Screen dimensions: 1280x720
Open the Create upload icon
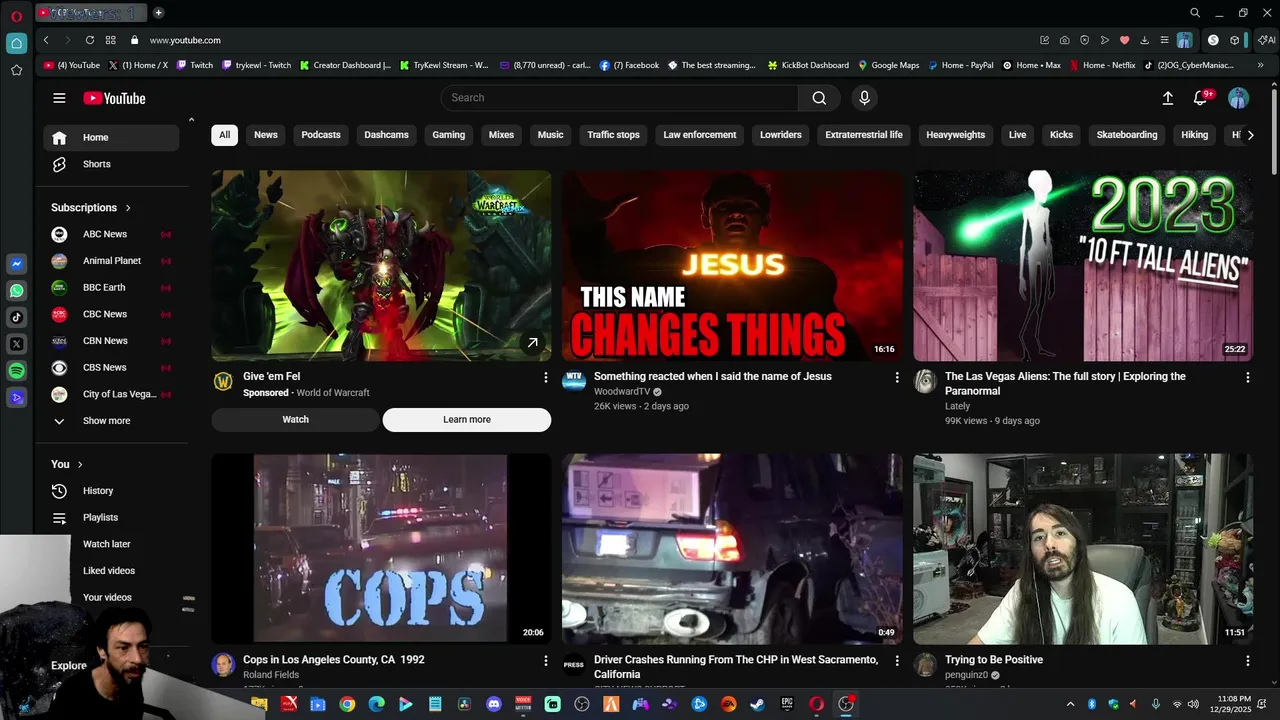click(1167, 98)
